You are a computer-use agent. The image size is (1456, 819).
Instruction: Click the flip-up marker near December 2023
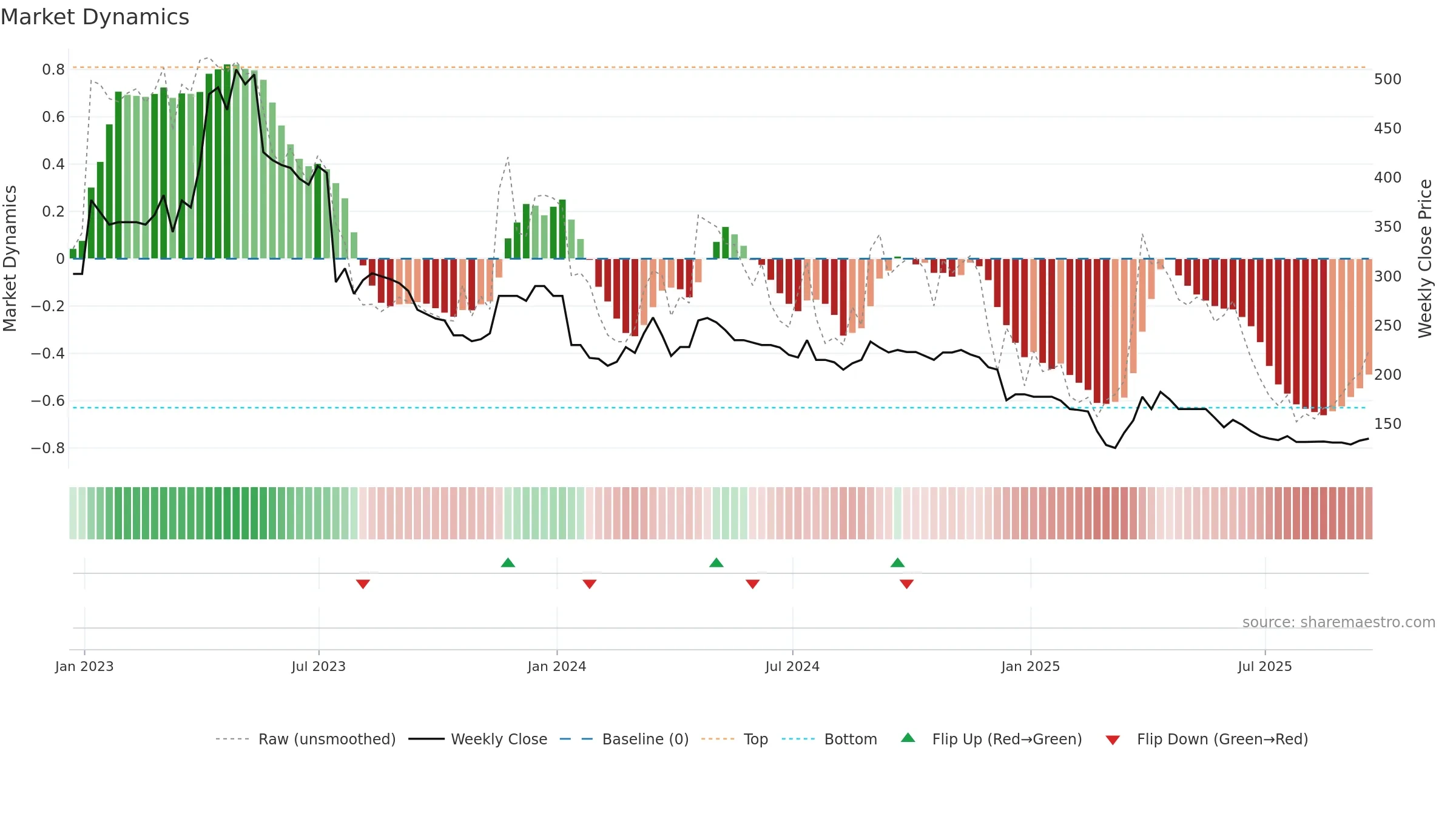pos(508,562)
